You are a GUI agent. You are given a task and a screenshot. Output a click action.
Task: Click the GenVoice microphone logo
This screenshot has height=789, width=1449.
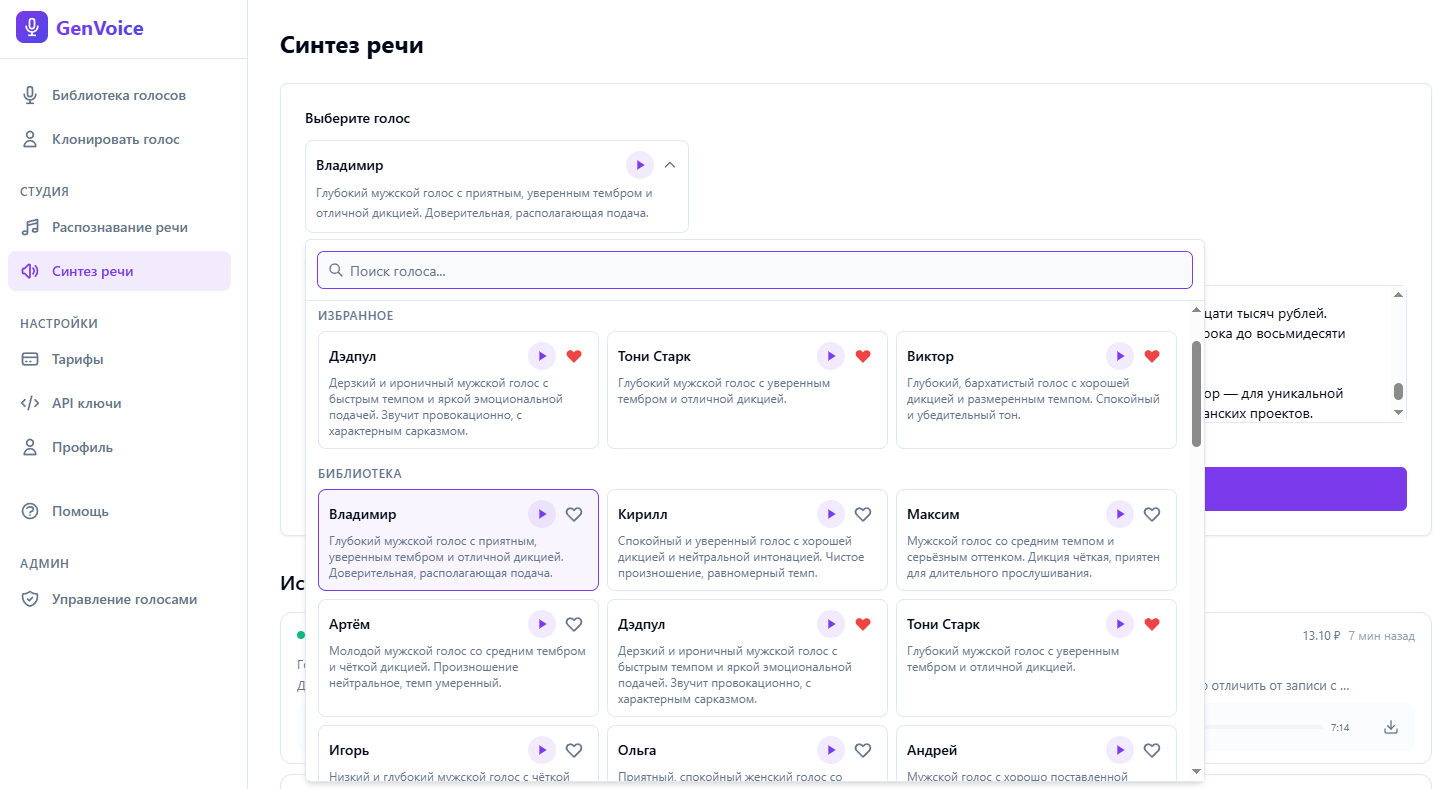[32, 28]
